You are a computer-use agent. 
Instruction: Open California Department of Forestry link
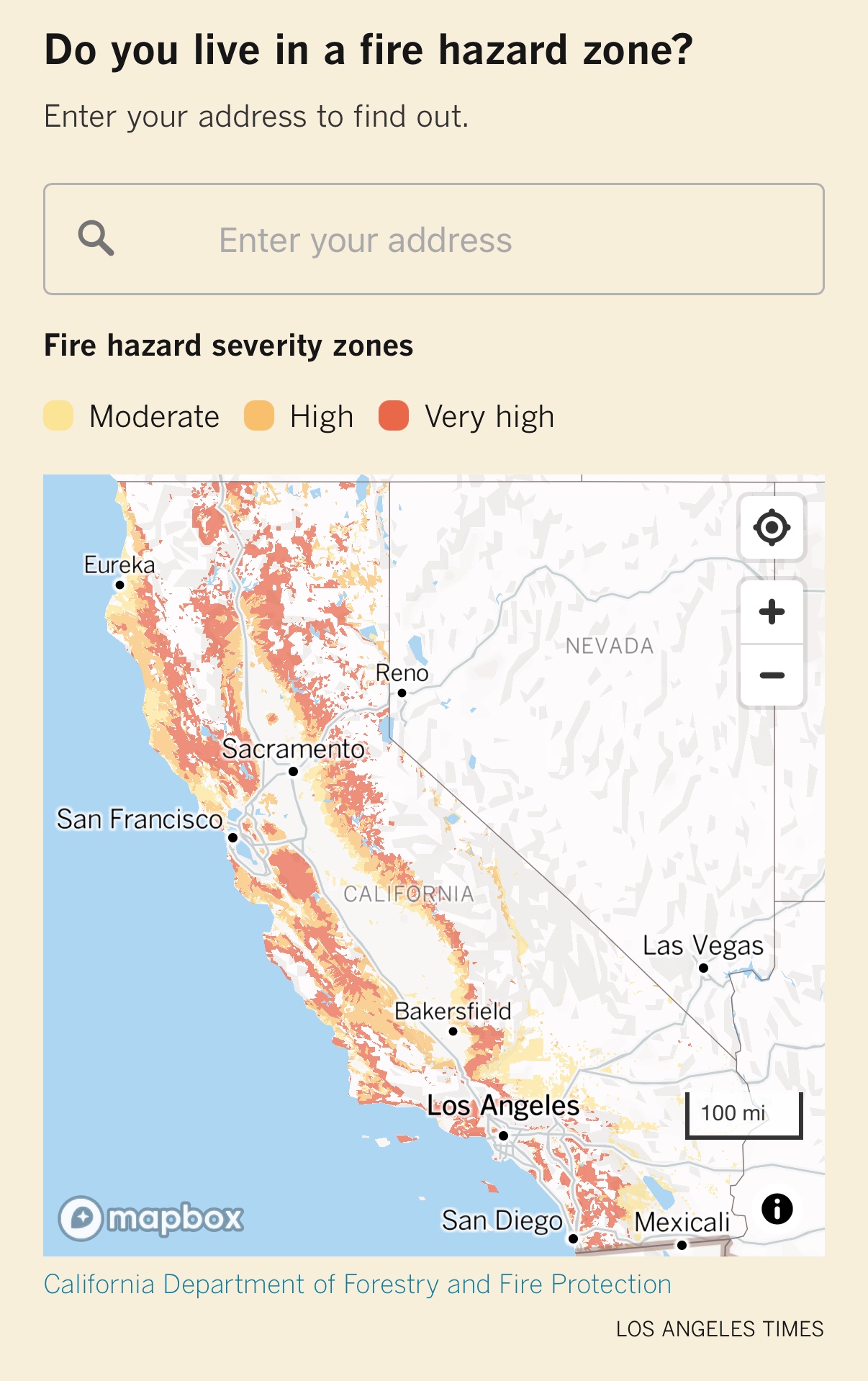point(357,1284)
